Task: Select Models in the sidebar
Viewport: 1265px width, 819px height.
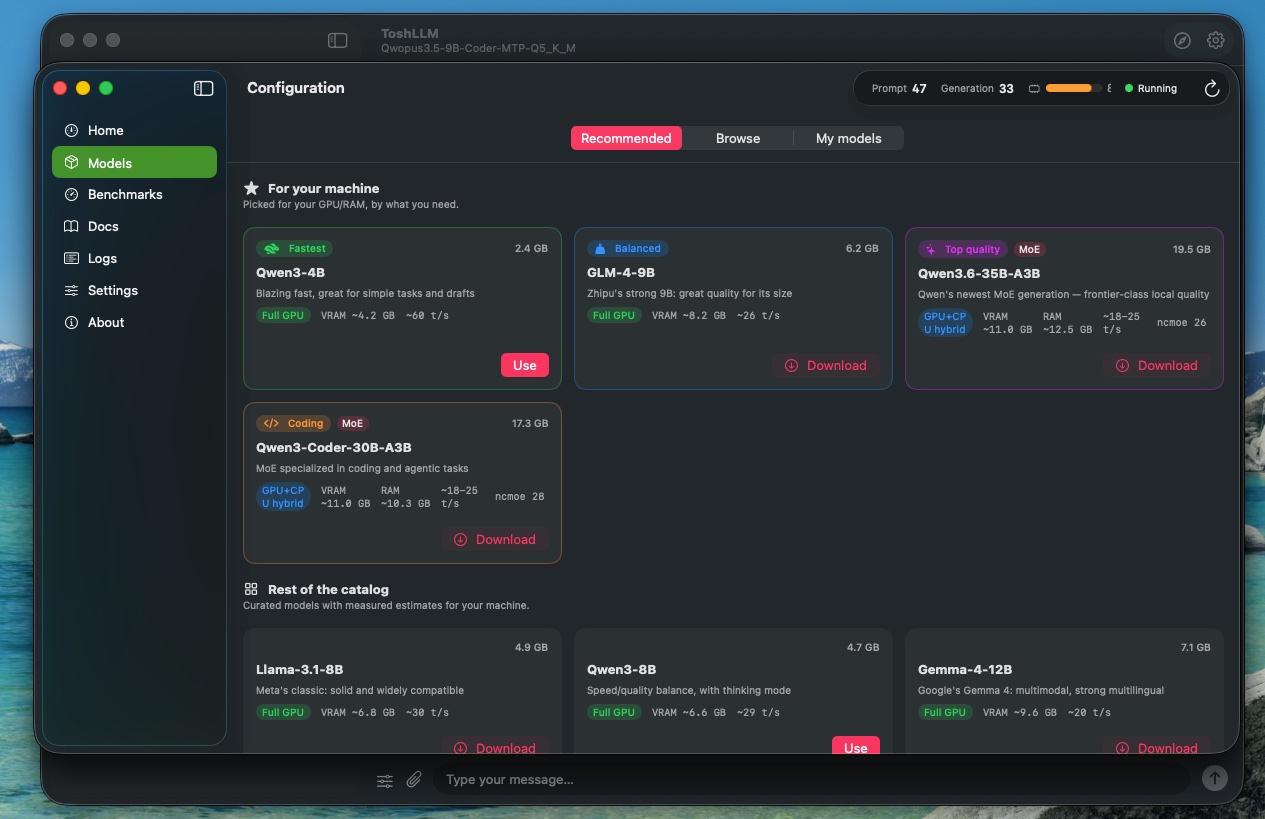Action: tap(134, 162)
